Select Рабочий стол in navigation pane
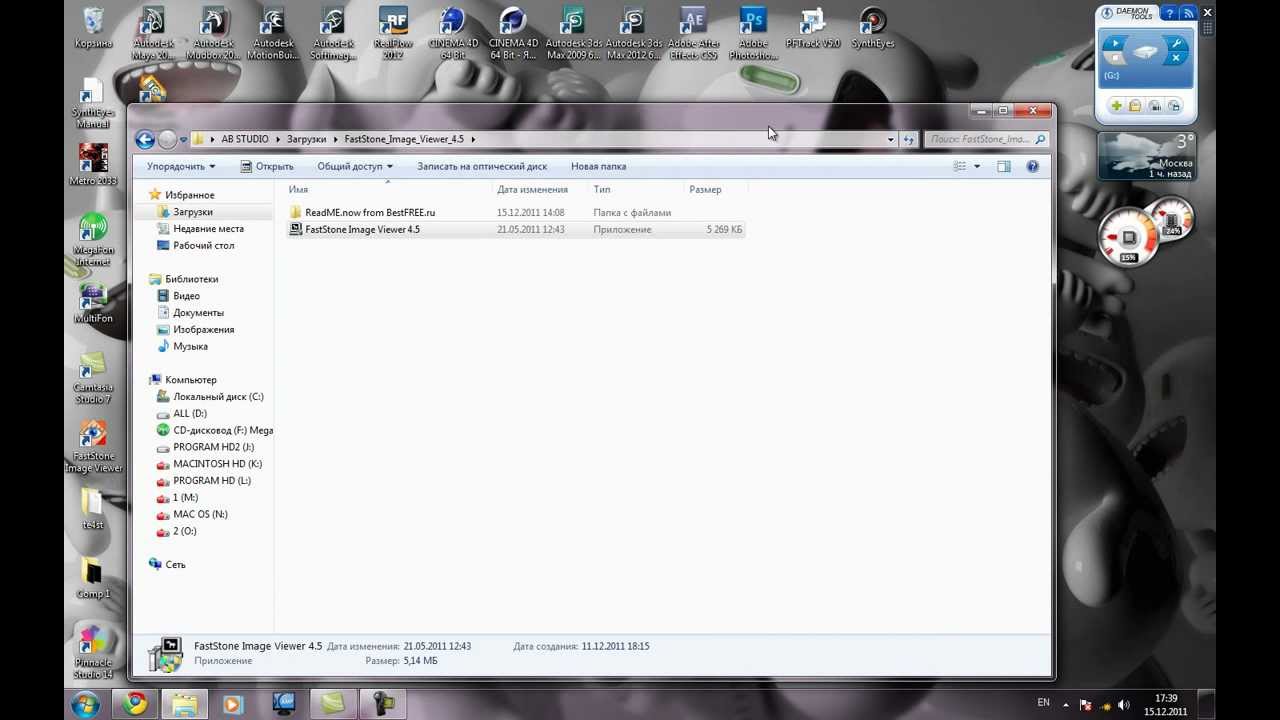This screenshot has height=720, width=1280. click(x=204, y=245)
